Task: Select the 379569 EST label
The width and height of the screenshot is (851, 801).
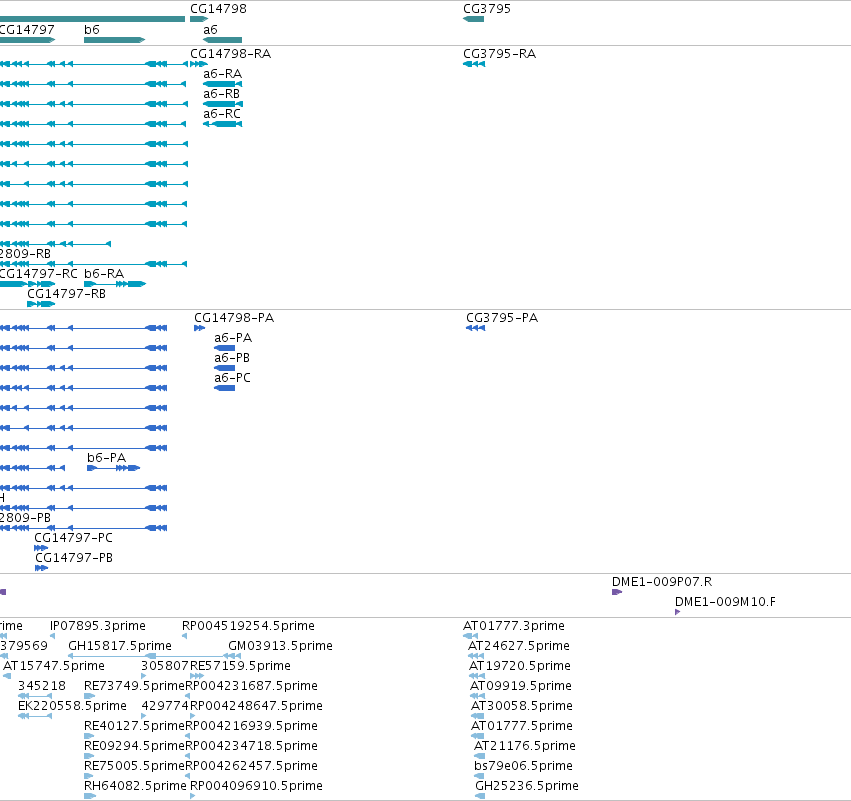Action: tap(24, 646)
